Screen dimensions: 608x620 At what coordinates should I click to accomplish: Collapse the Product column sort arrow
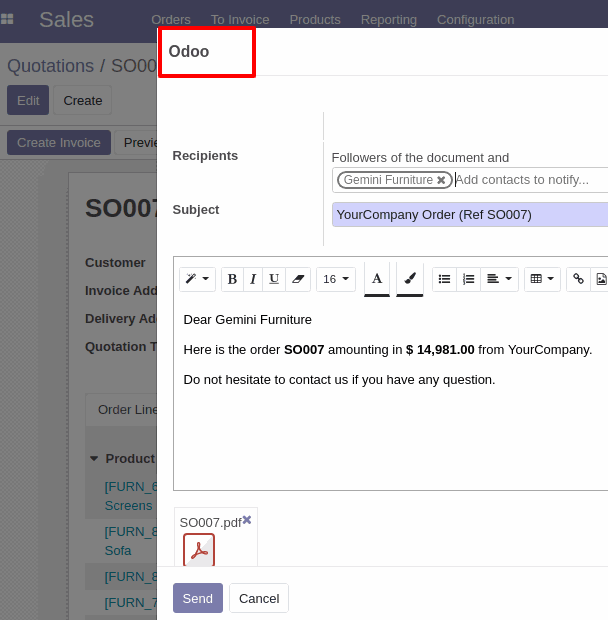click(x=94, y=459)
